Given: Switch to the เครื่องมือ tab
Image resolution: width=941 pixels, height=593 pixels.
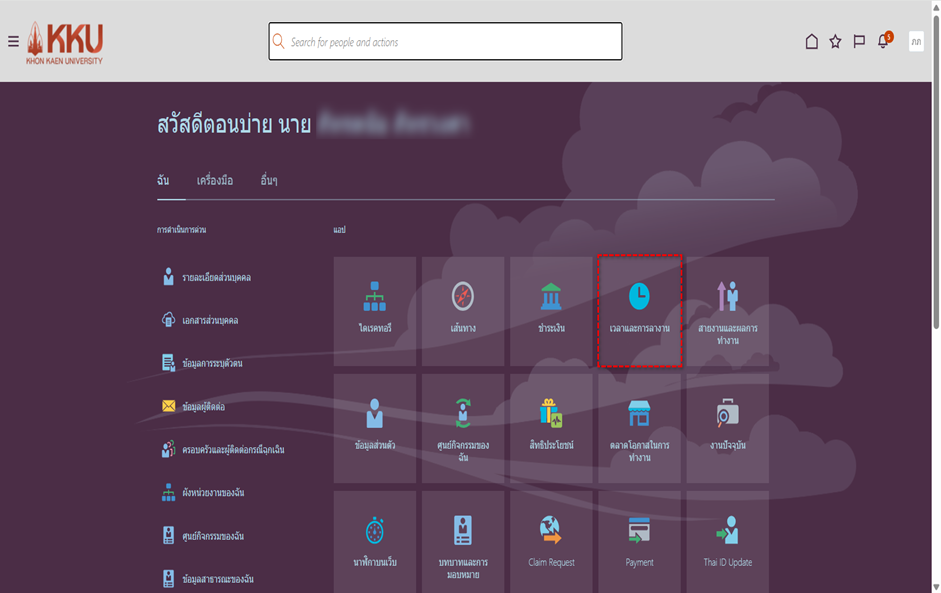Looking at the screenshot, I should [214, 181].
